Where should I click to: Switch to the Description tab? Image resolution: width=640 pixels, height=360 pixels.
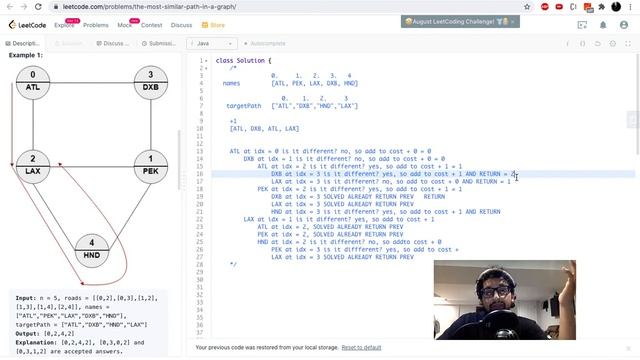point(23,43)
